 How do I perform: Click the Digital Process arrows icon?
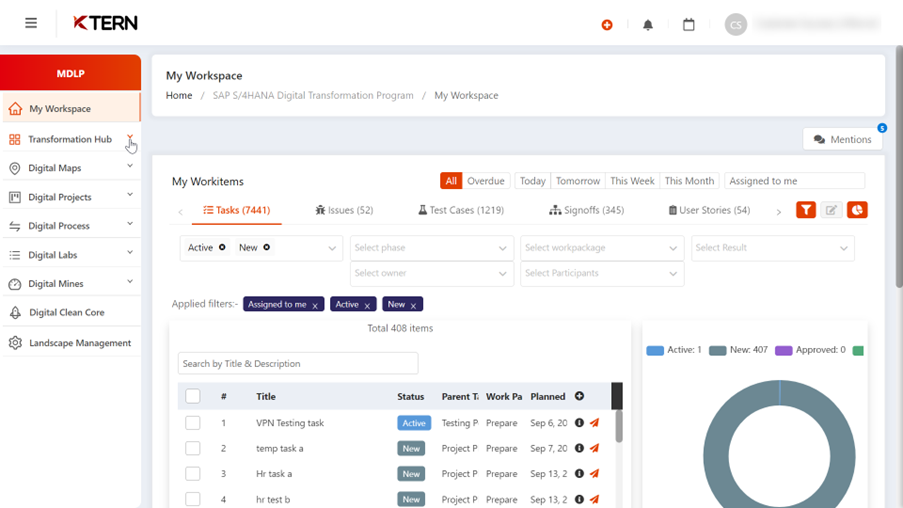[x=15, y=226]
